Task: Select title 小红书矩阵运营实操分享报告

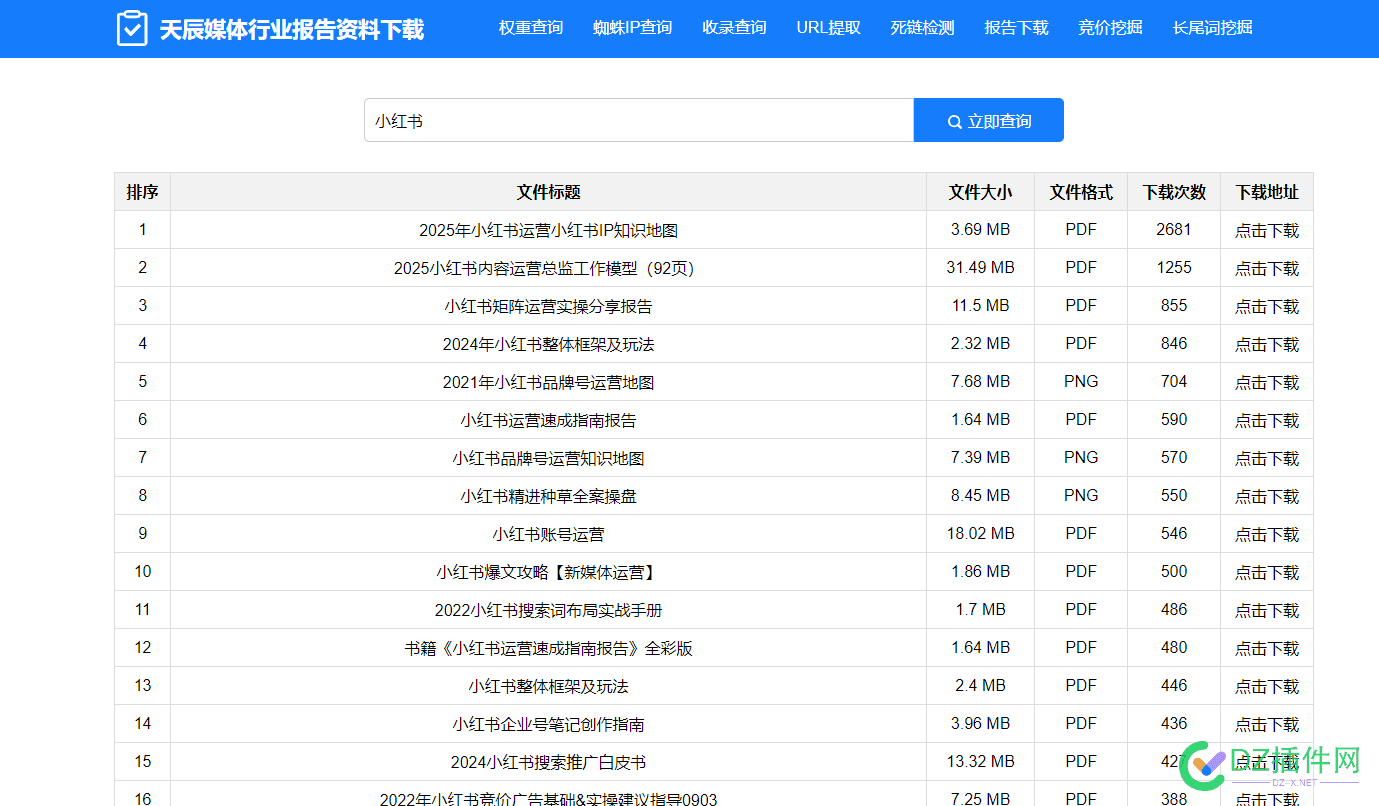Action: (549, 306)
